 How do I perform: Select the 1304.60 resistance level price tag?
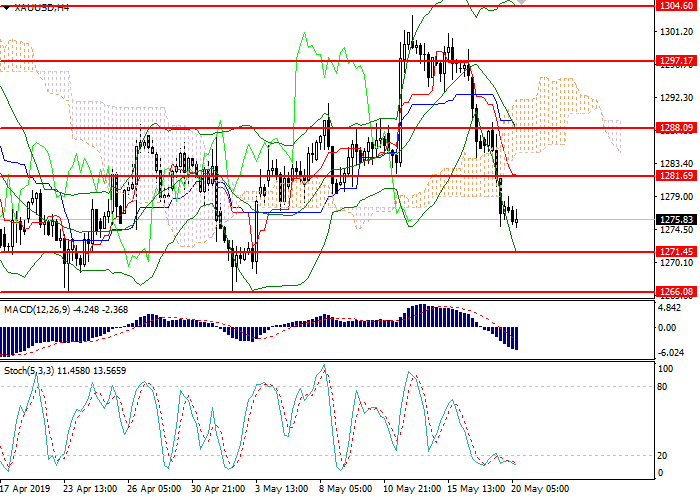coord(677,5)
